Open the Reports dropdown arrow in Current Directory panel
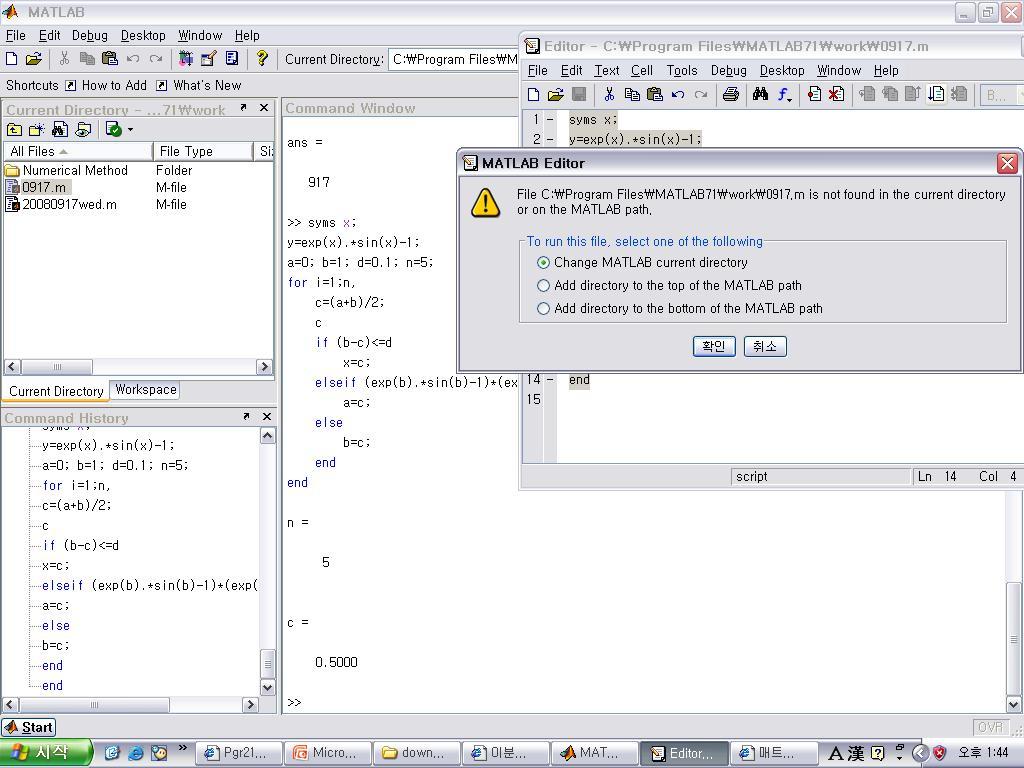This screenshot has height=768, width=1024. pyautogui.click(x=131, y=129)
